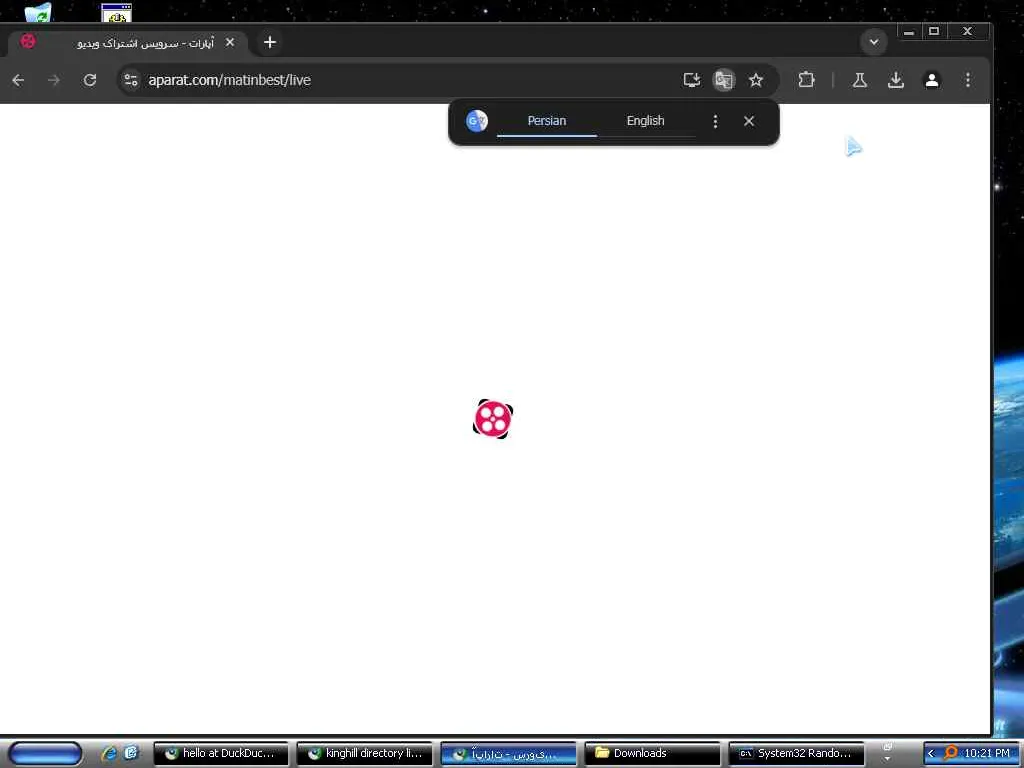This screenshot has width=1024, height=768.
Task: Click the Google Translate logo in popup
Action: coord(477,121)
